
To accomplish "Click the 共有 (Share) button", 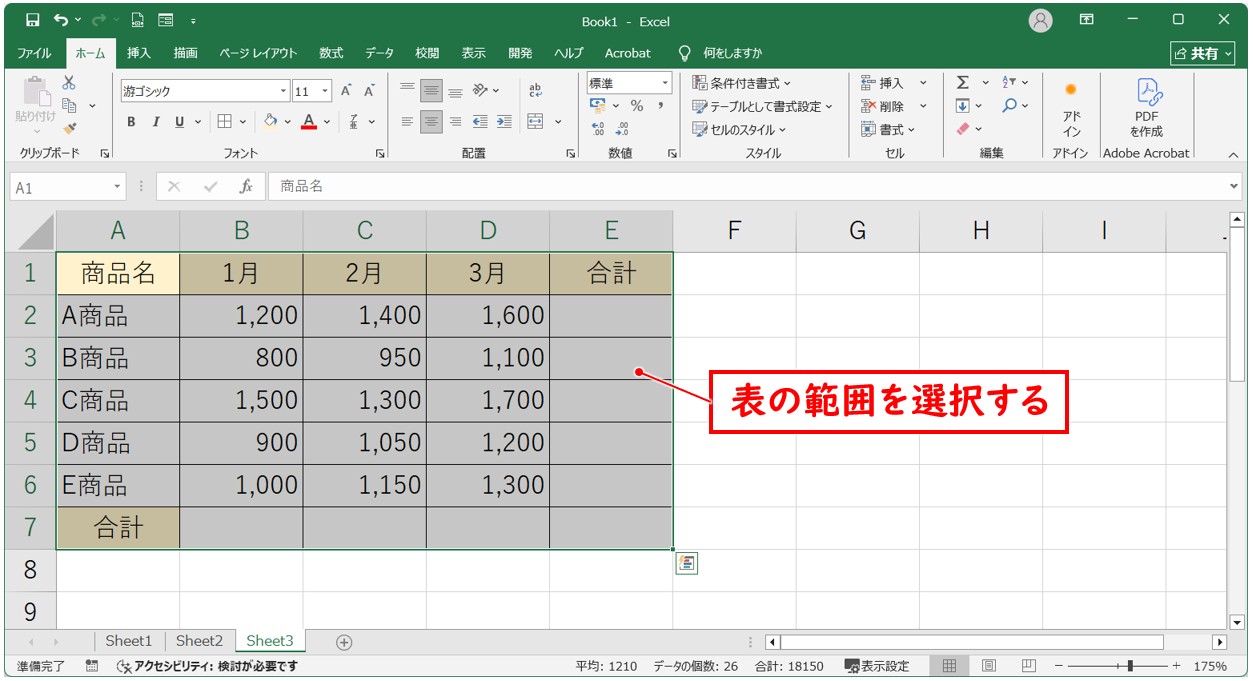I will tap(1202, 53).
